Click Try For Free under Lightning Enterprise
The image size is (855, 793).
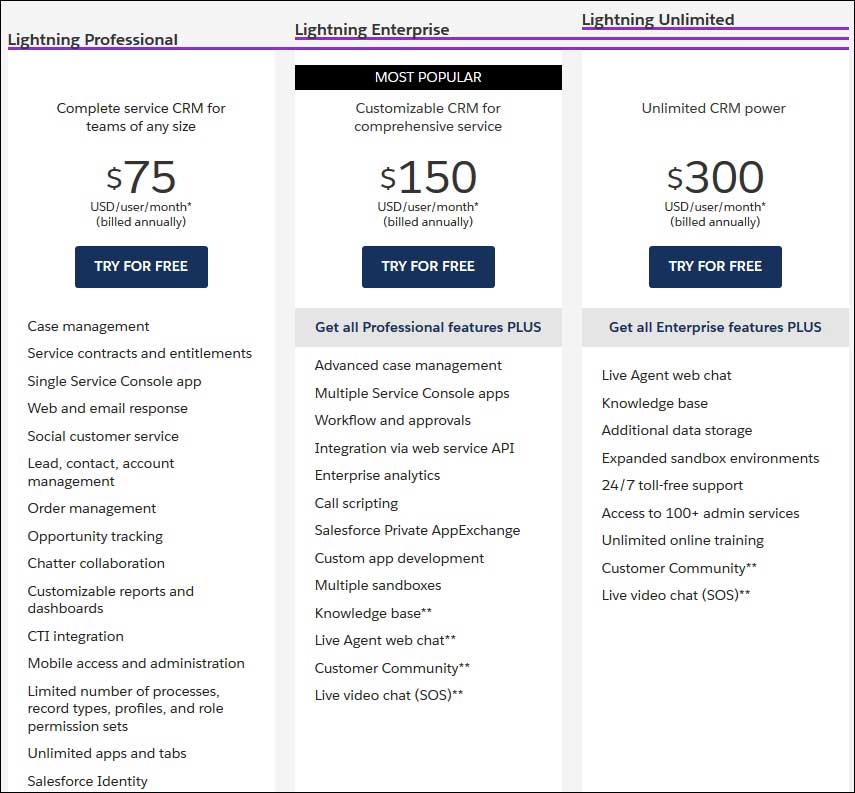[x=428, y=266]
